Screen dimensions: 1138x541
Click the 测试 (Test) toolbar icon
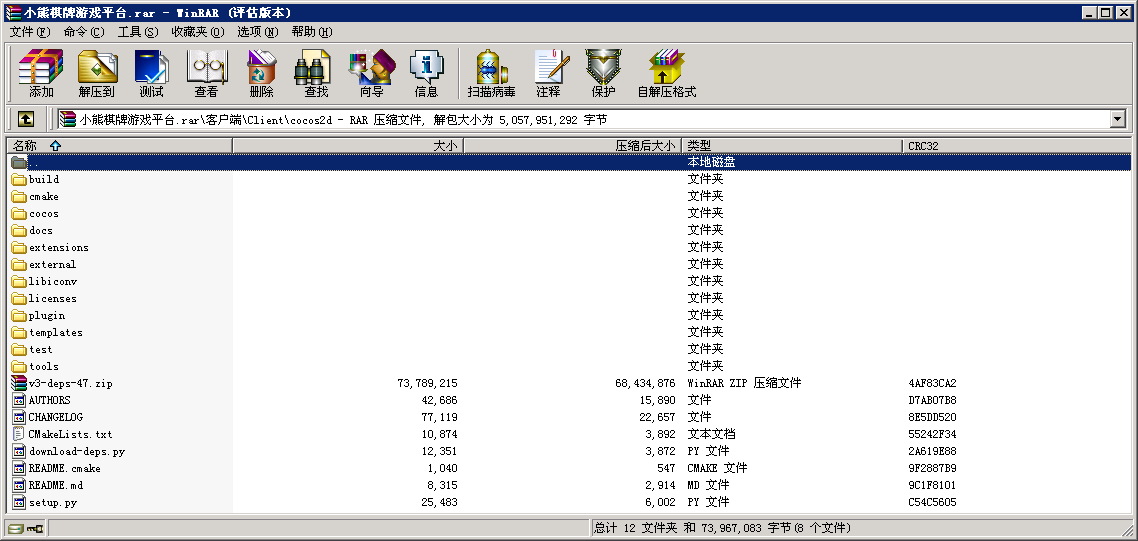[151, 73]
